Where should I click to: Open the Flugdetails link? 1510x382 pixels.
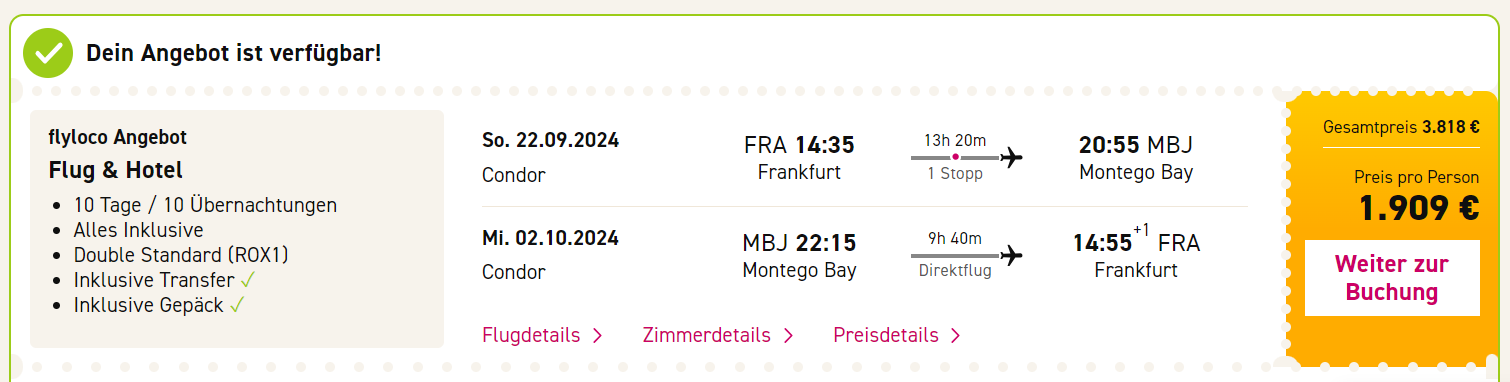pos(531,335)
